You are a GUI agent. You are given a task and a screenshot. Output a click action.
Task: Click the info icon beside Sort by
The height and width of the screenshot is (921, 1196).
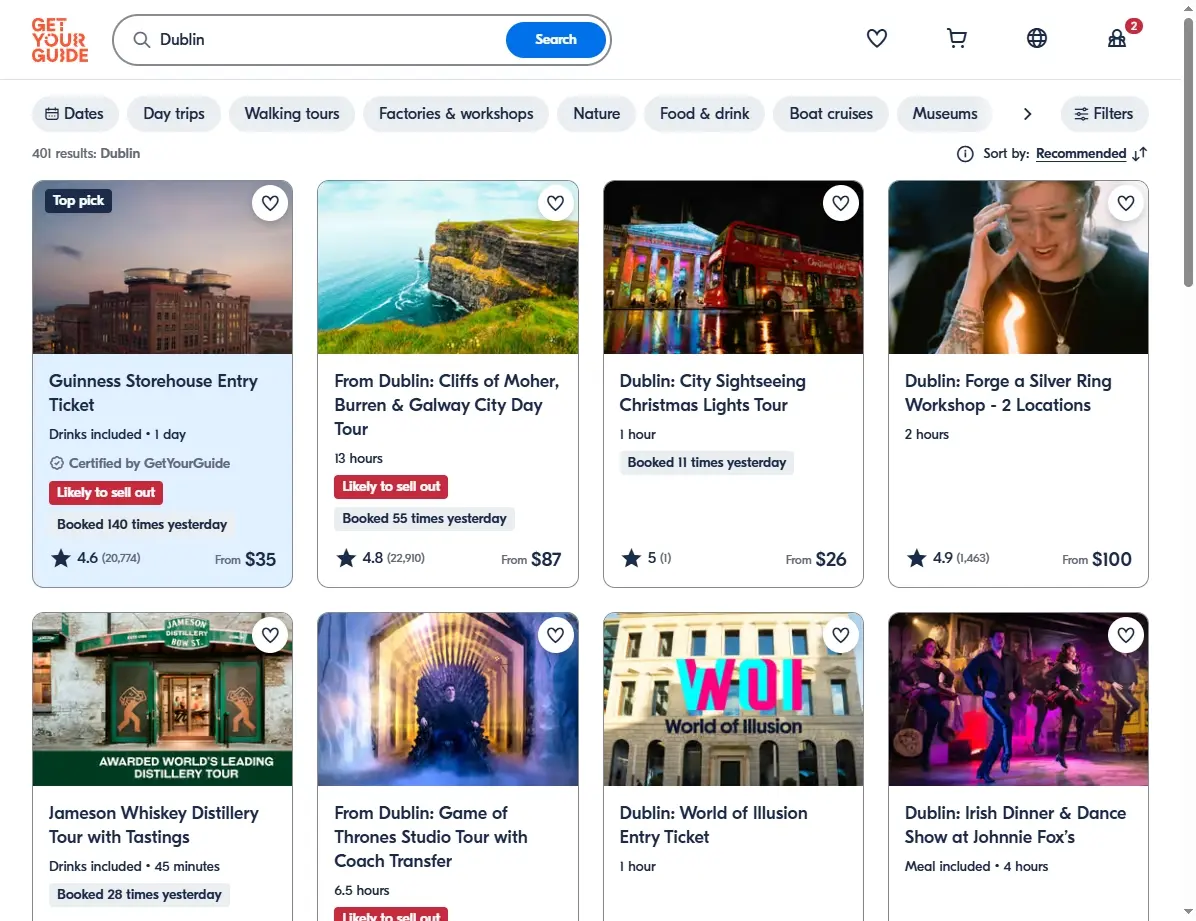(x=965, y=154)
